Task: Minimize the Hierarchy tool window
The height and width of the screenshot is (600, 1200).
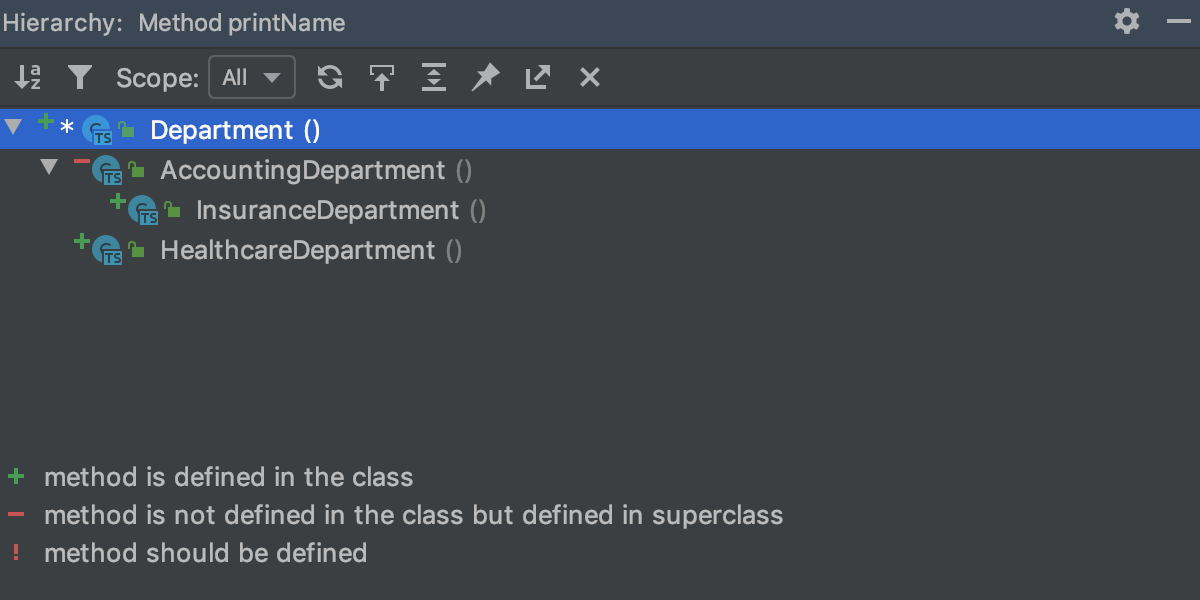Action: pos(1177,21)
